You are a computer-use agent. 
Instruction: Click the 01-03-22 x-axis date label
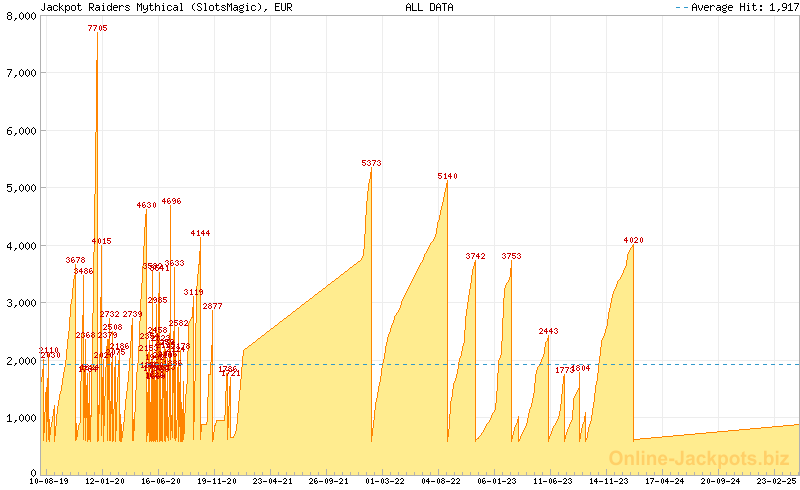[x=385, y=480]
